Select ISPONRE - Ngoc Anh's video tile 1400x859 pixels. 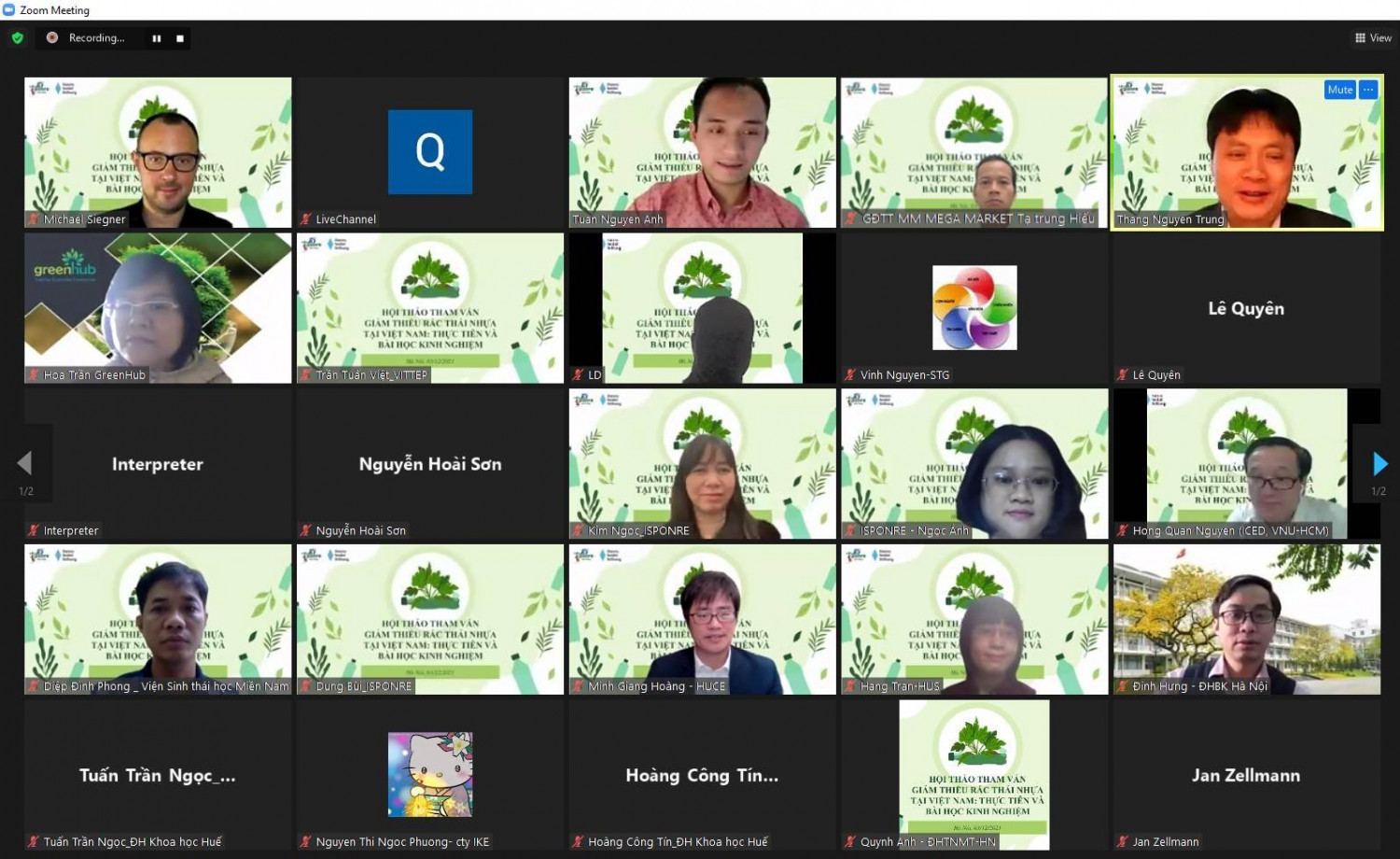974,464
